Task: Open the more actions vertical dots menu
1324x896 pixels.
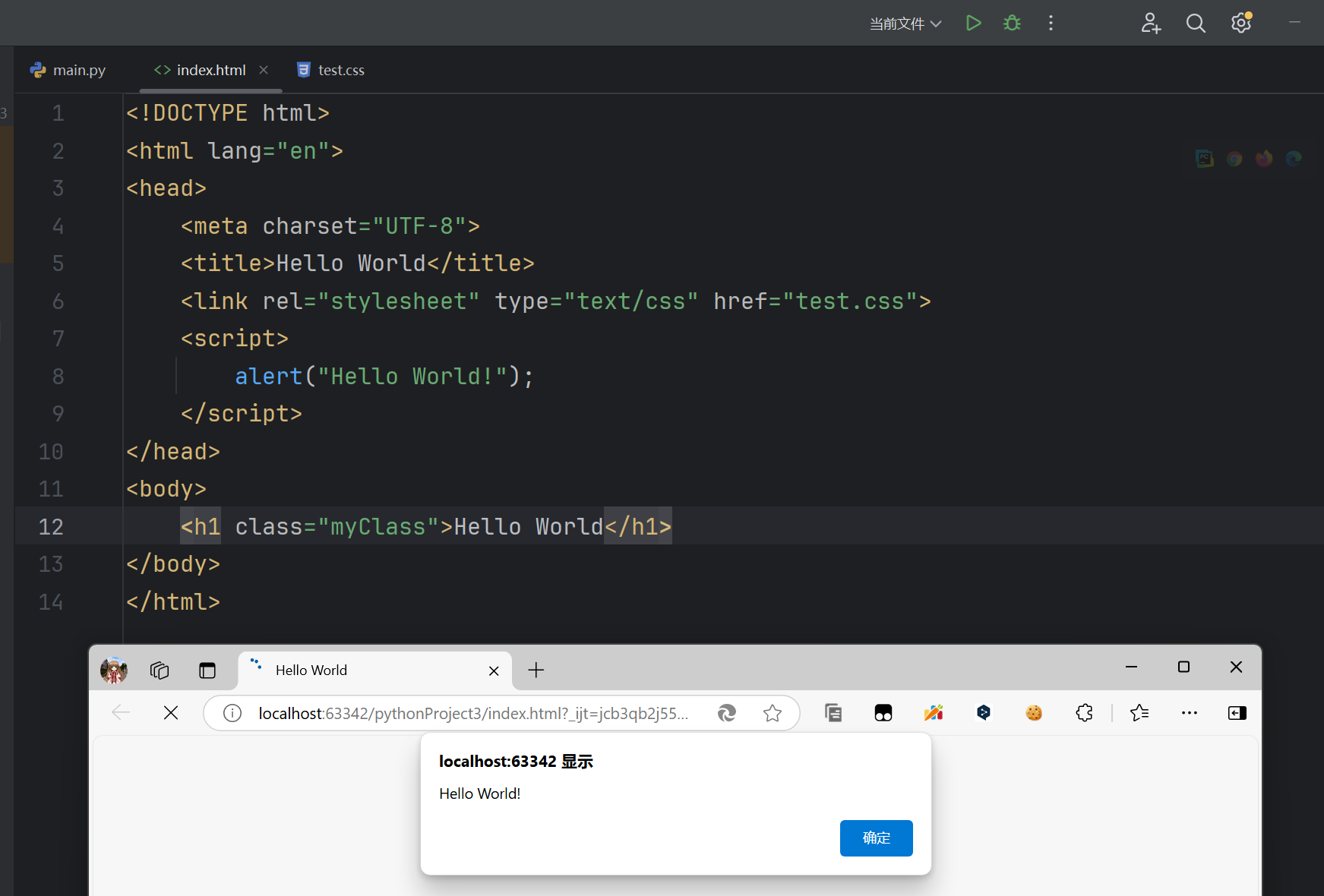Action: pos(1051,24)
